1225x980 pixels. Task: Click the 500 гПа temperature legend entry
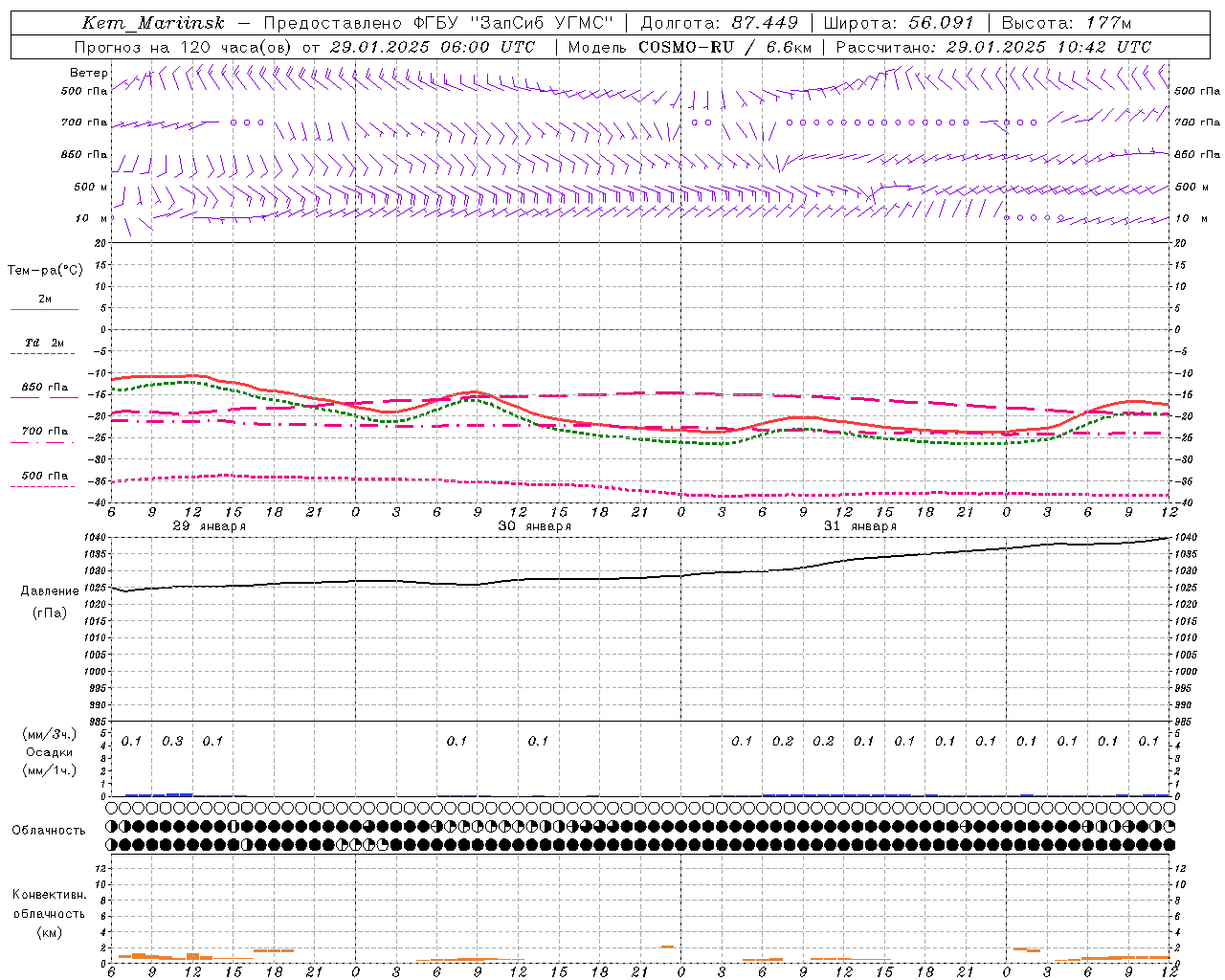(45, 476)
